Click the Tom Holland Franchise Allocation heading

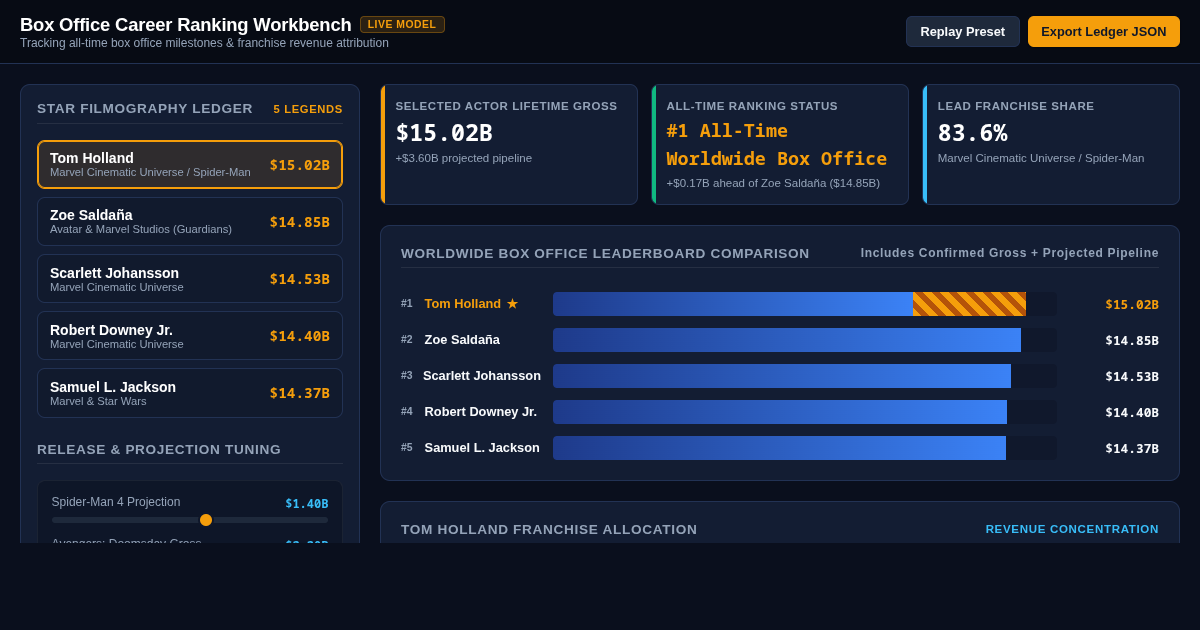(549, 529)
